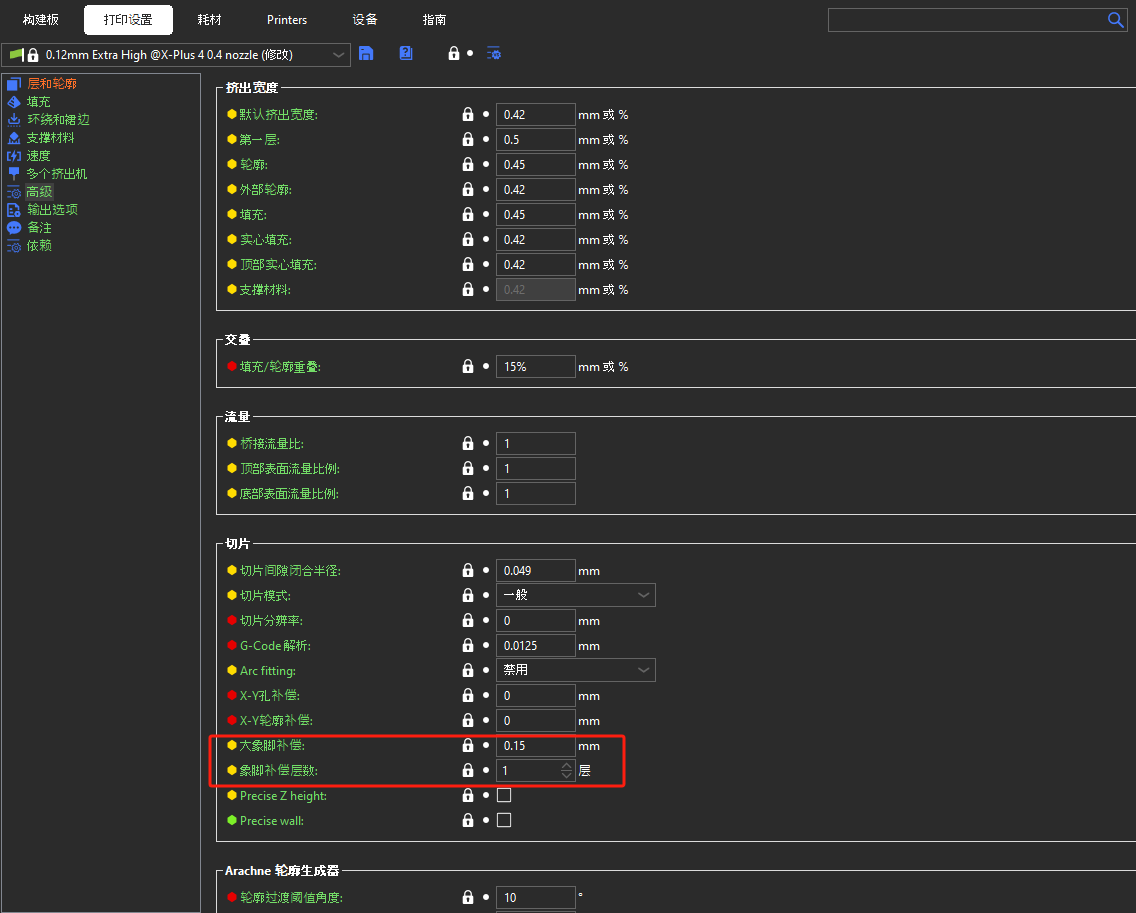
Task: Click the lock icon for 象脚补偿层数
Action: click(468, 770)
